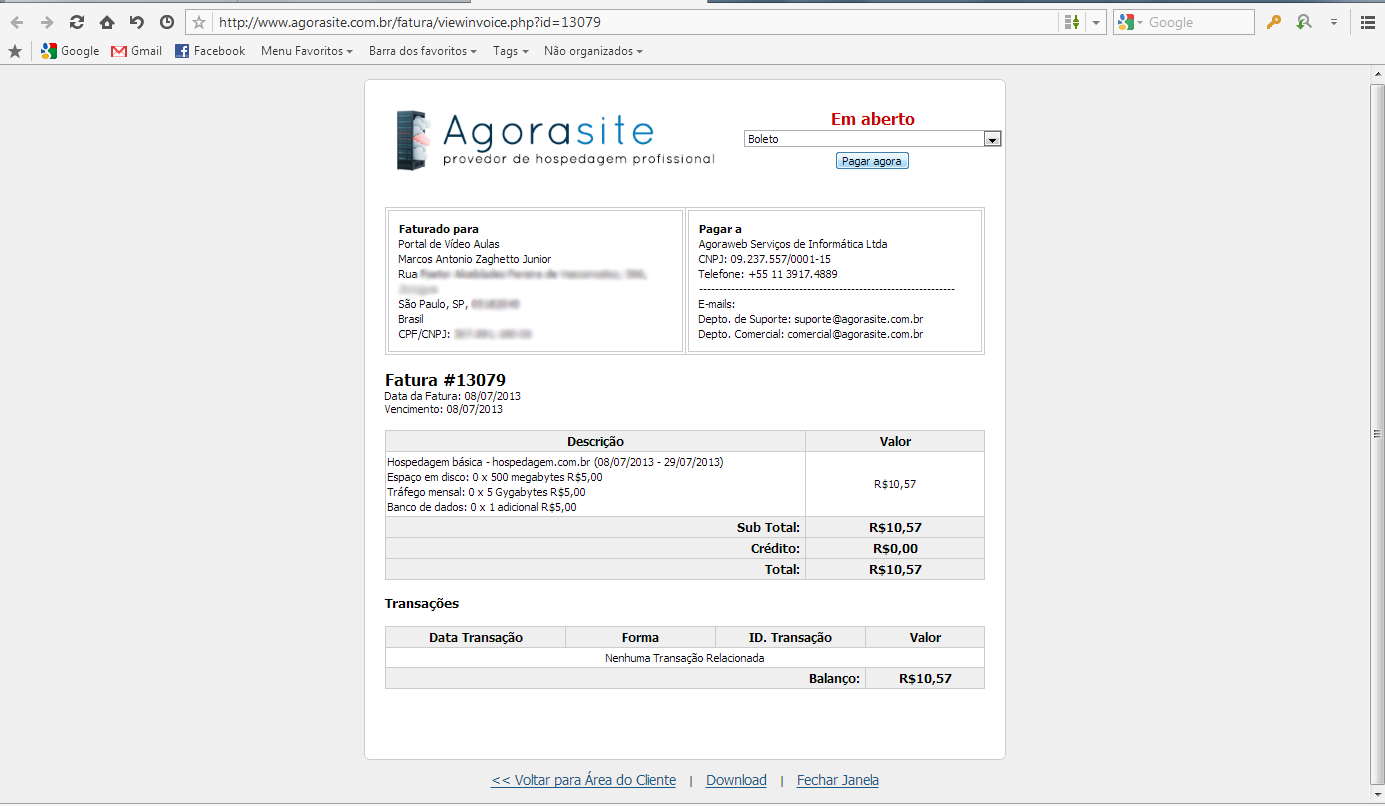Open the Menu Favoritos folder
Image resolution: width=1385 pixels, height=806 pixels.
tap(307, 51)
